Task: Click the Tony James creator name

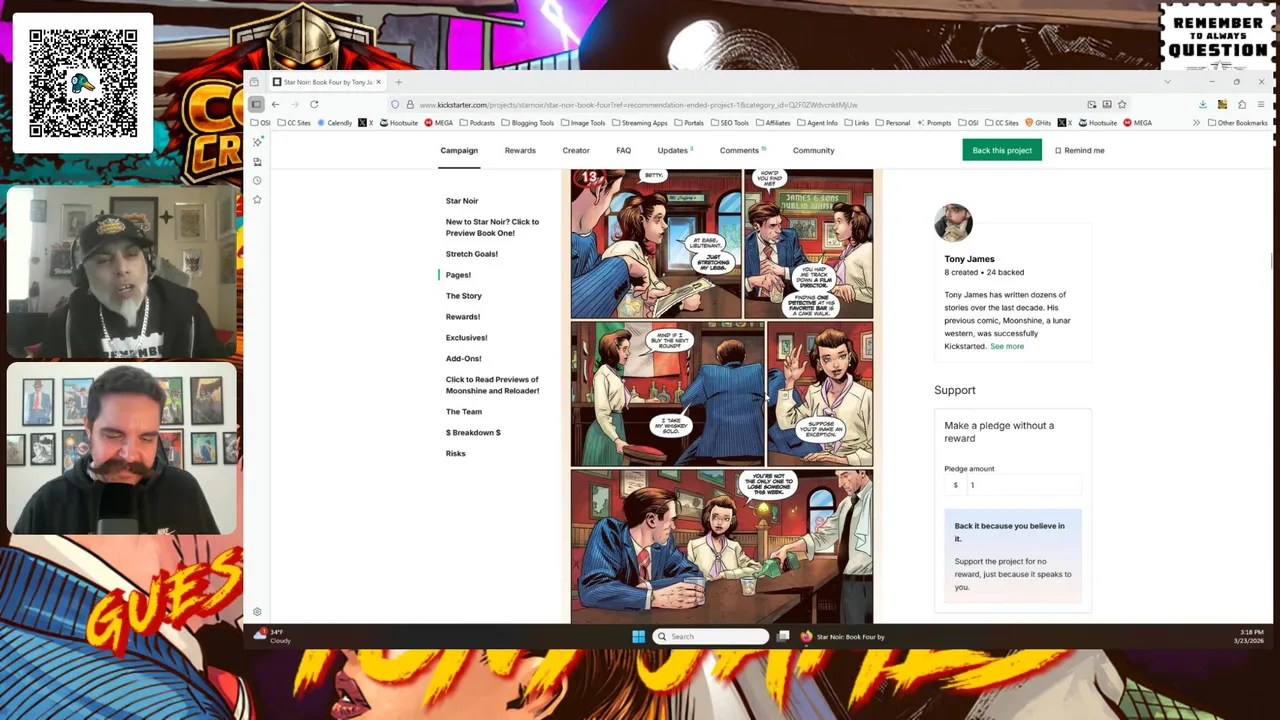Action: 969,259
